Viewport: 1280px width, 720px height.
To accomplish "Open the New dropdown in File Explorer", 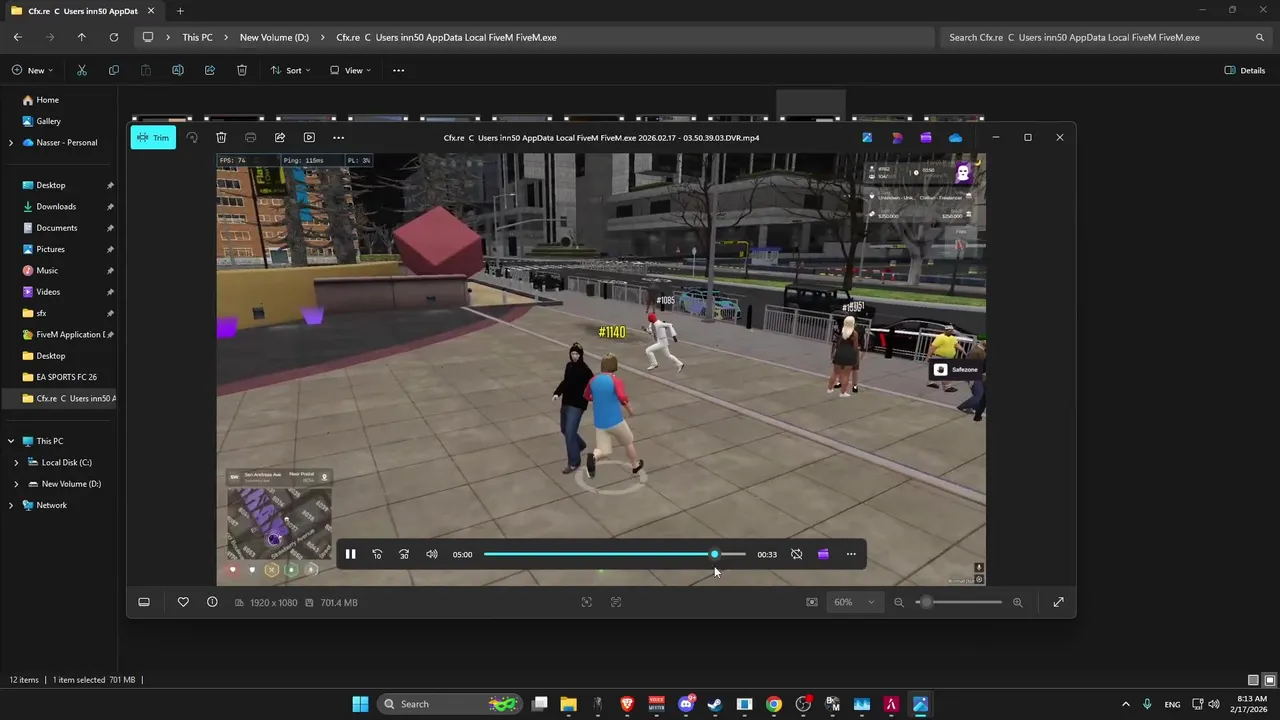I will point(33,70).
